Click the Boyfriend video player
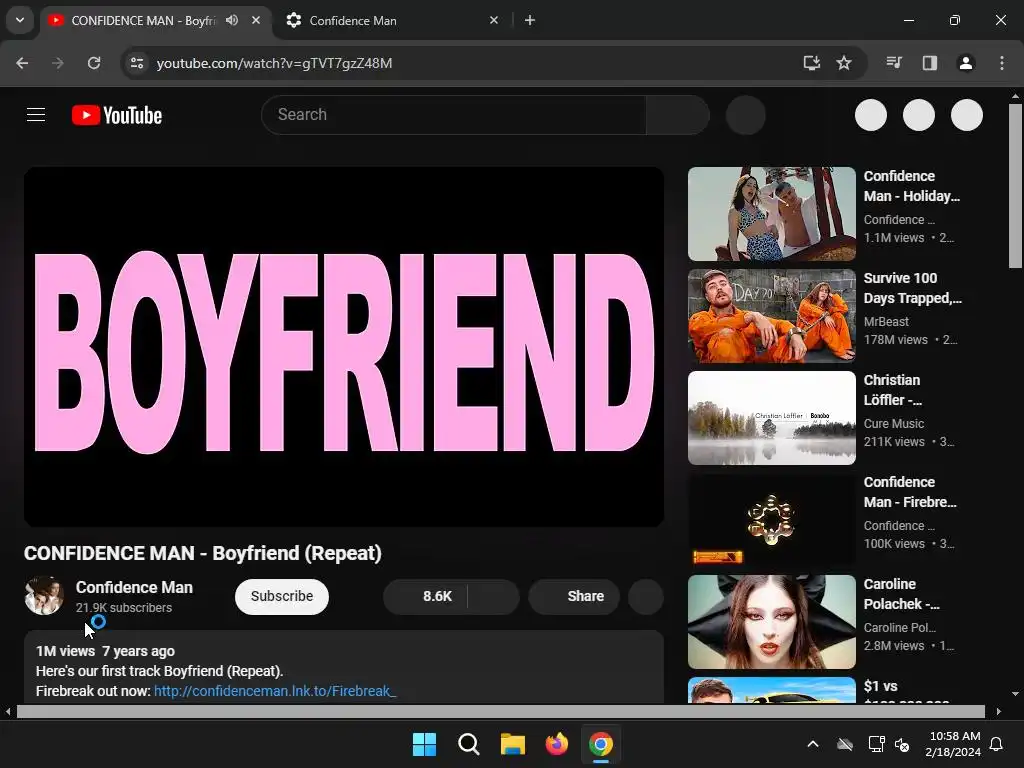This screenshot has height=768, width=1024. [x=344, y=347]
